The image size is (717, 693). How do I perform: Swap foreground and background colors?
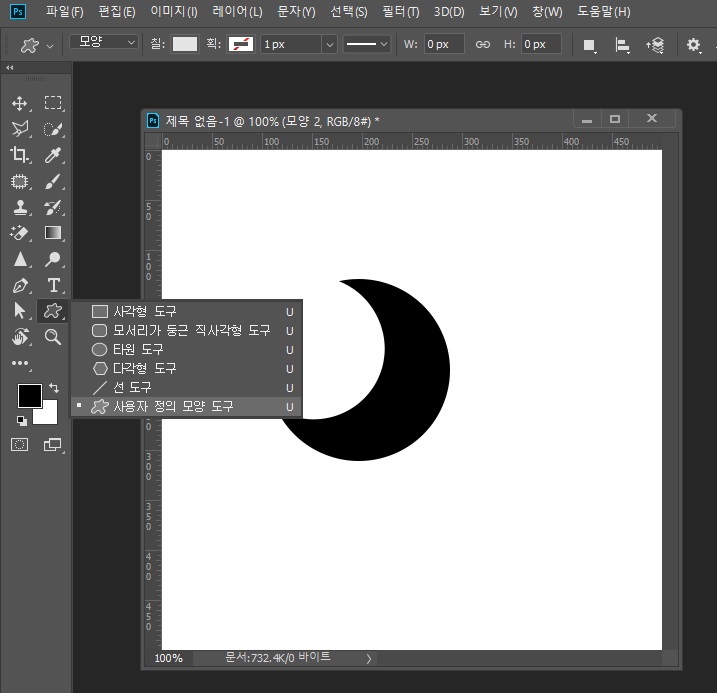click(x=54, y=388)
